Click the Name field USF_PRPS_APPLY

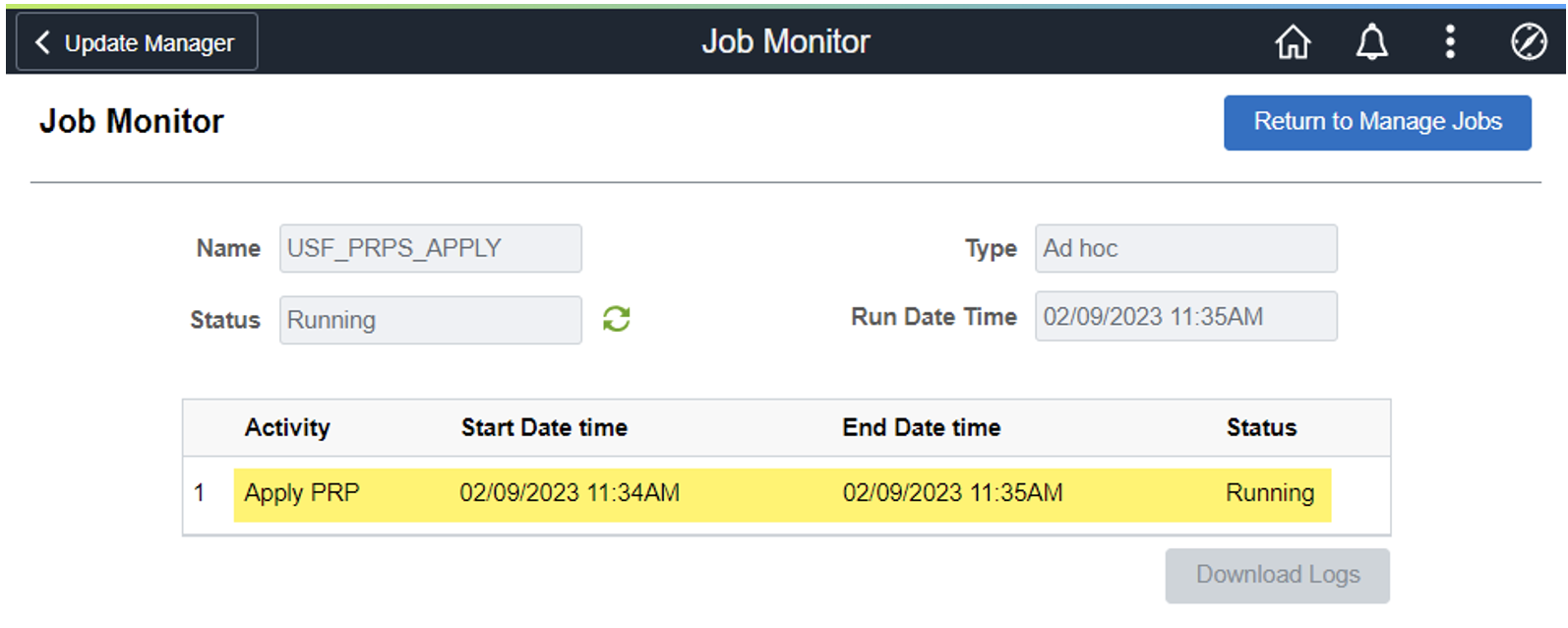click(x=430, y=248)
